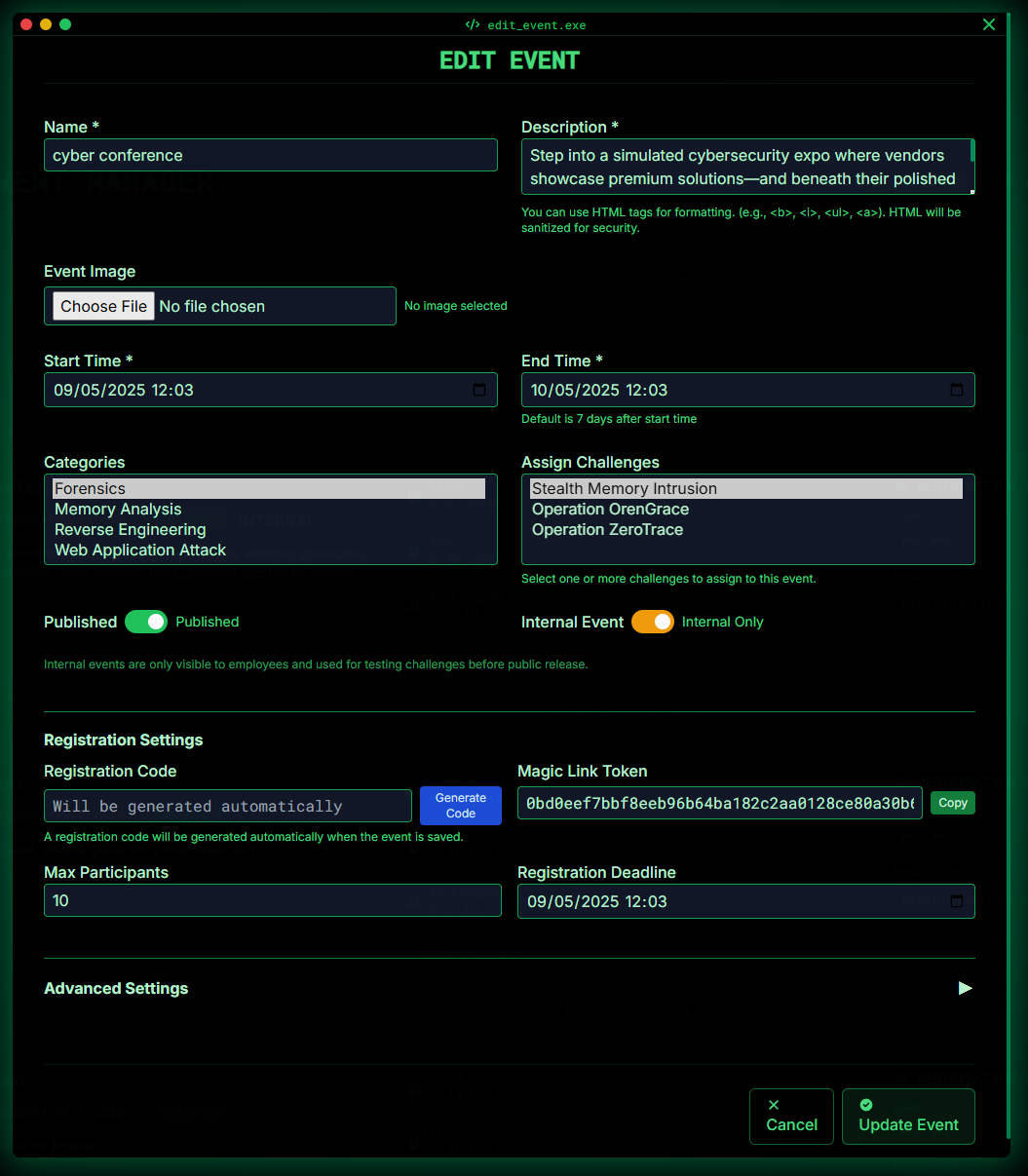Click 'Registration Settings' heading
Image resolution: width=1028 pixels, height=1176 pixels.
124,740
